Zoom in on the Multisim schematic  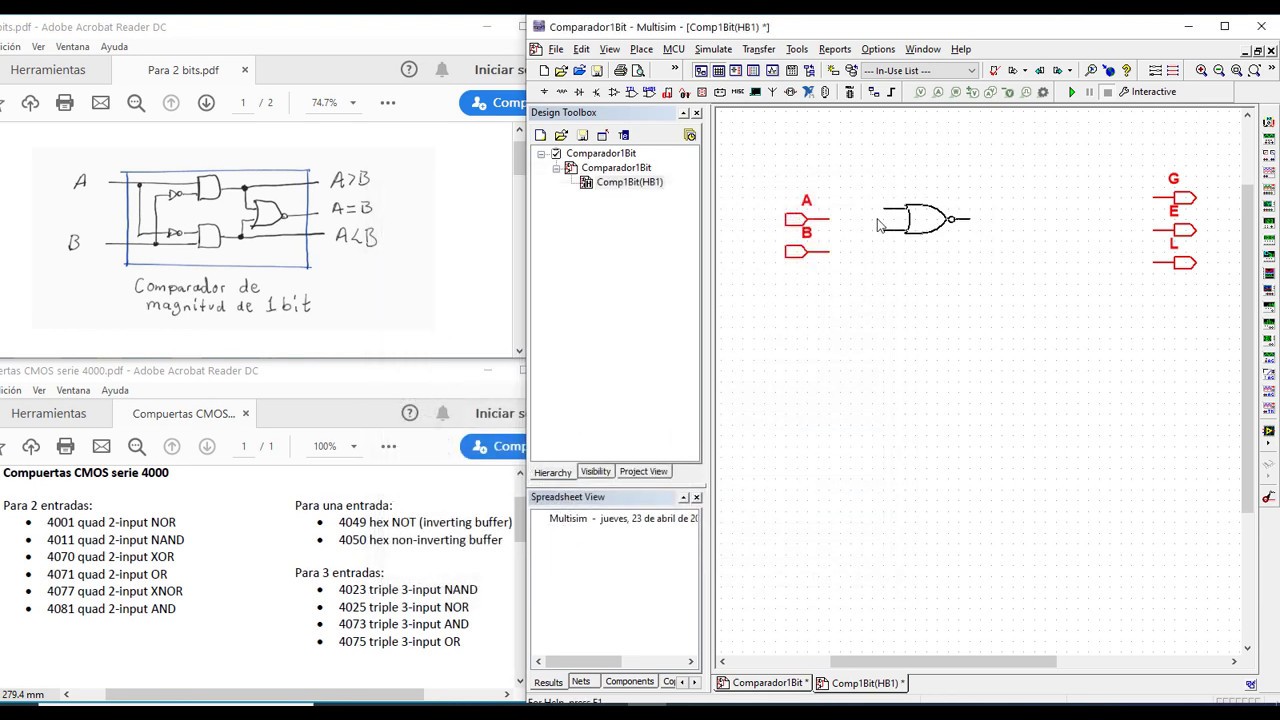pyautogui.click(x=1201, y=71)
